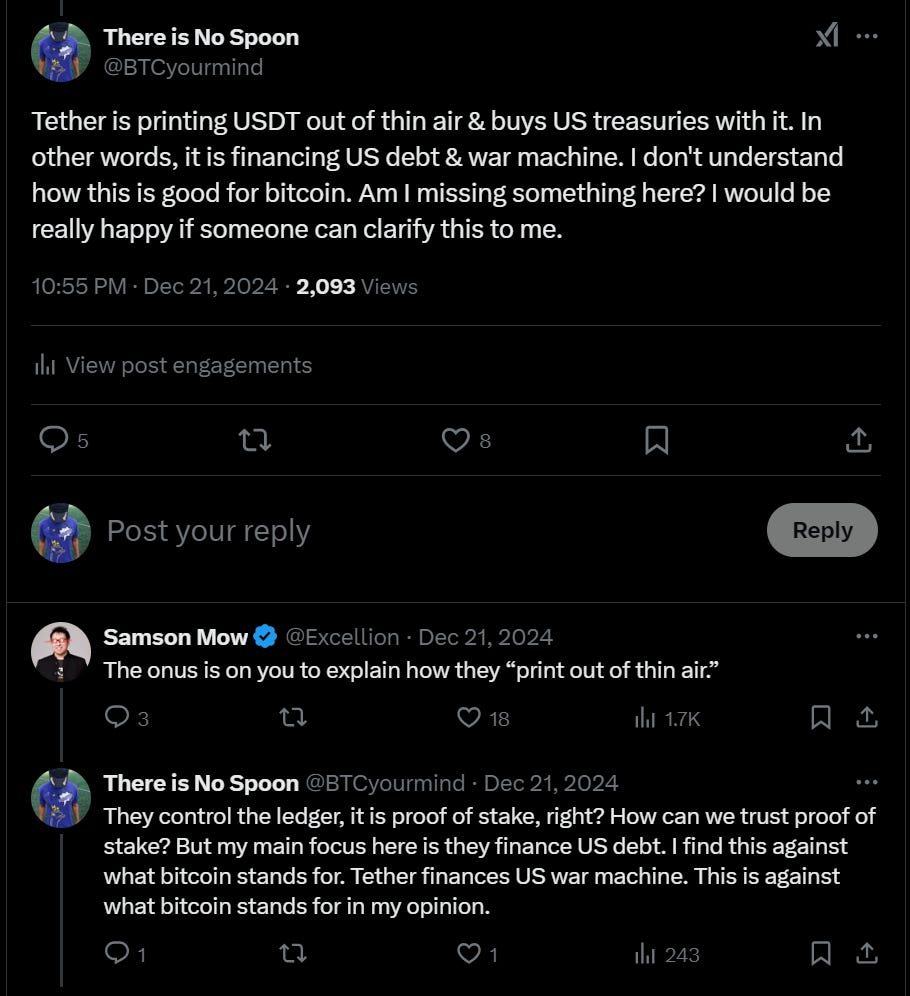Viewport: 910px width, 996px height.
Task: Open Samson Mow's profile picture
Action: pos(61,652)
